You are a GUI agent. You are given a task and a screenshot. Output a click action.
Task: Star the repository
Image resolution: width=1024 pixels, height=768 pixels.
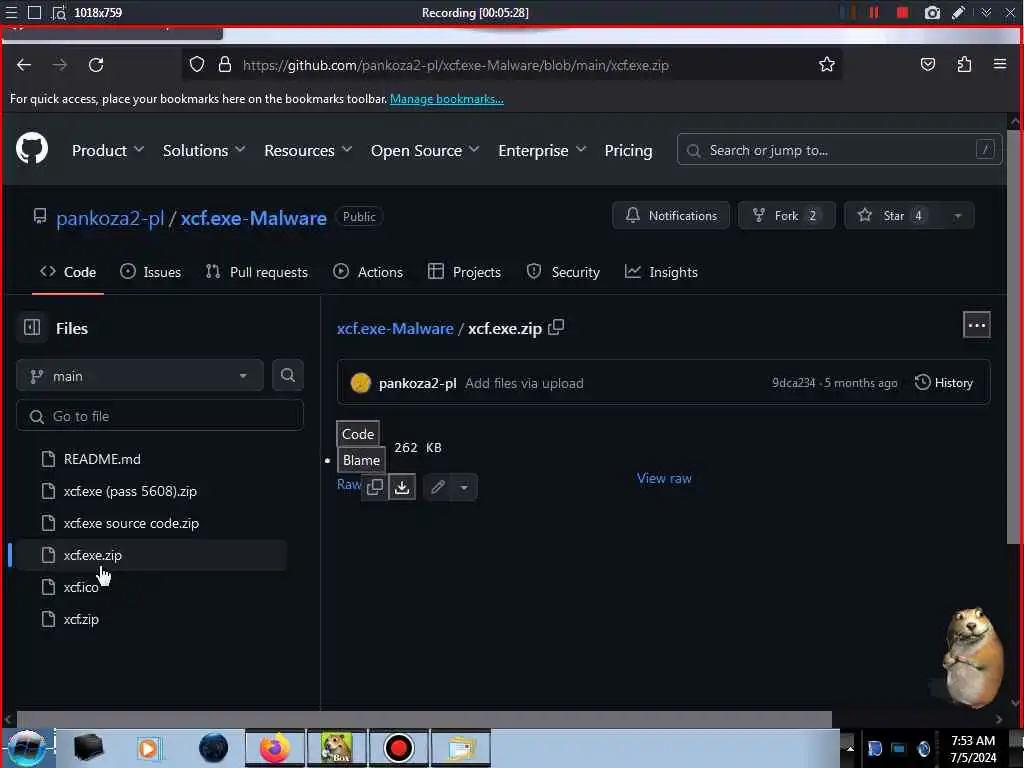[x=893, y=216]
